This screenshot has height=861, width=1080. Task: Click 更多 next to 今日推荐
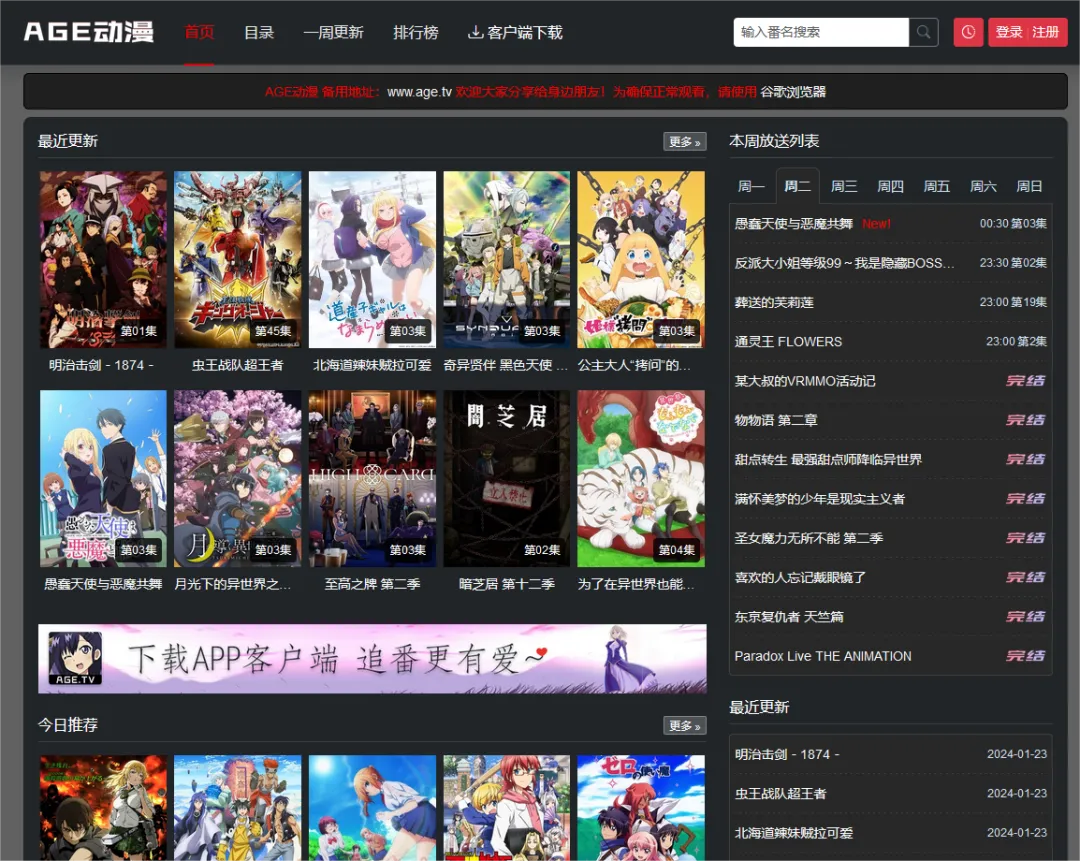685,725
